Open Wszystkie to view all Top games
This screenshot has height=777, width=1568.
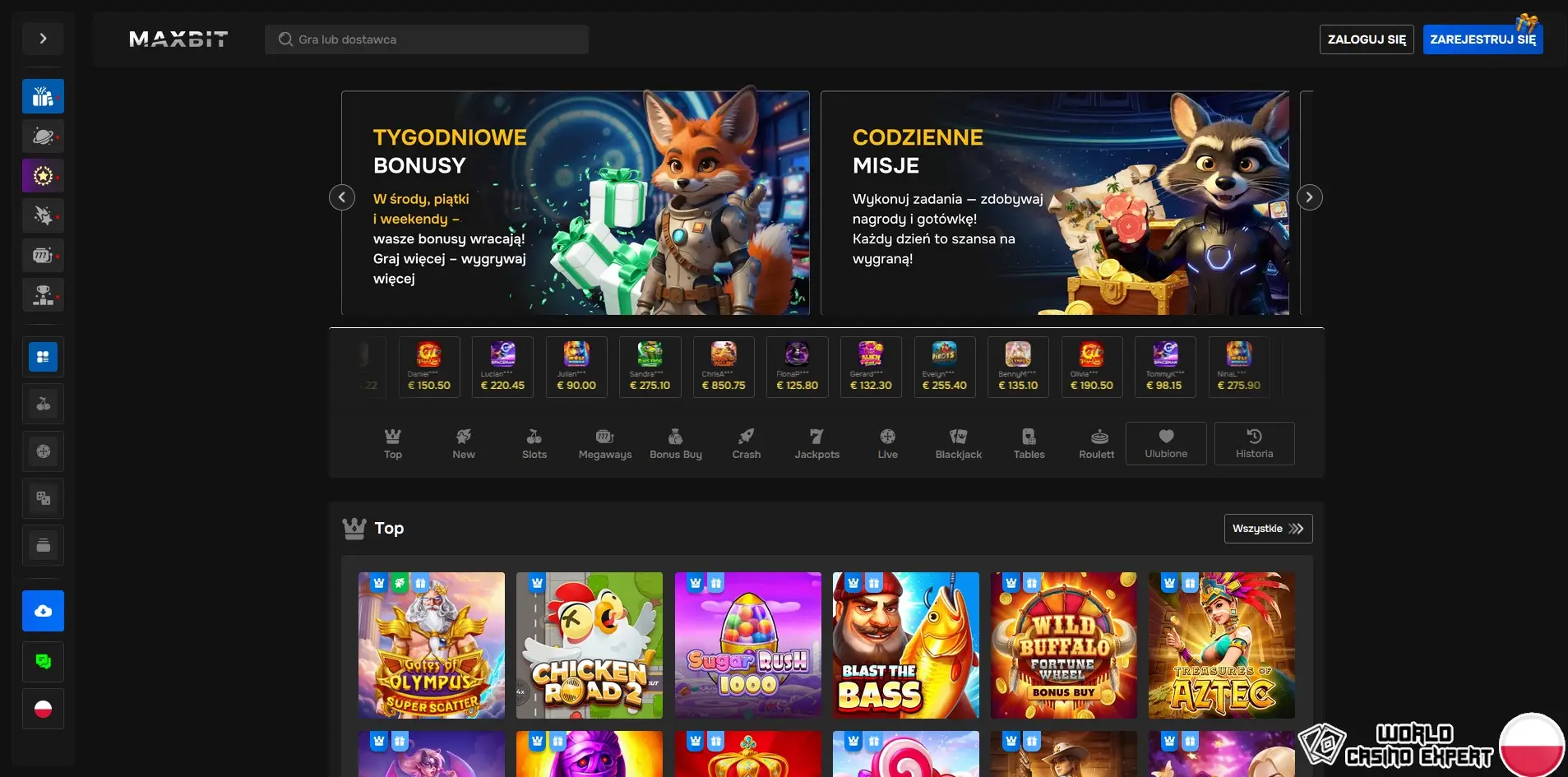tap(1266, 528)
